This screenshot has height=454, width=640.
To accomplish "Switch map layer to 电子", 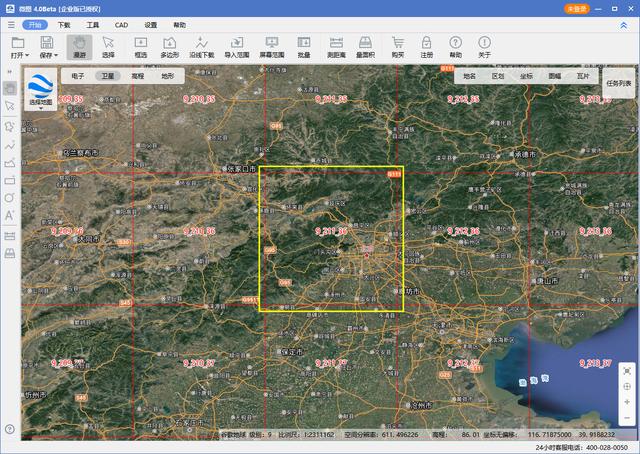I will (78, 76).
